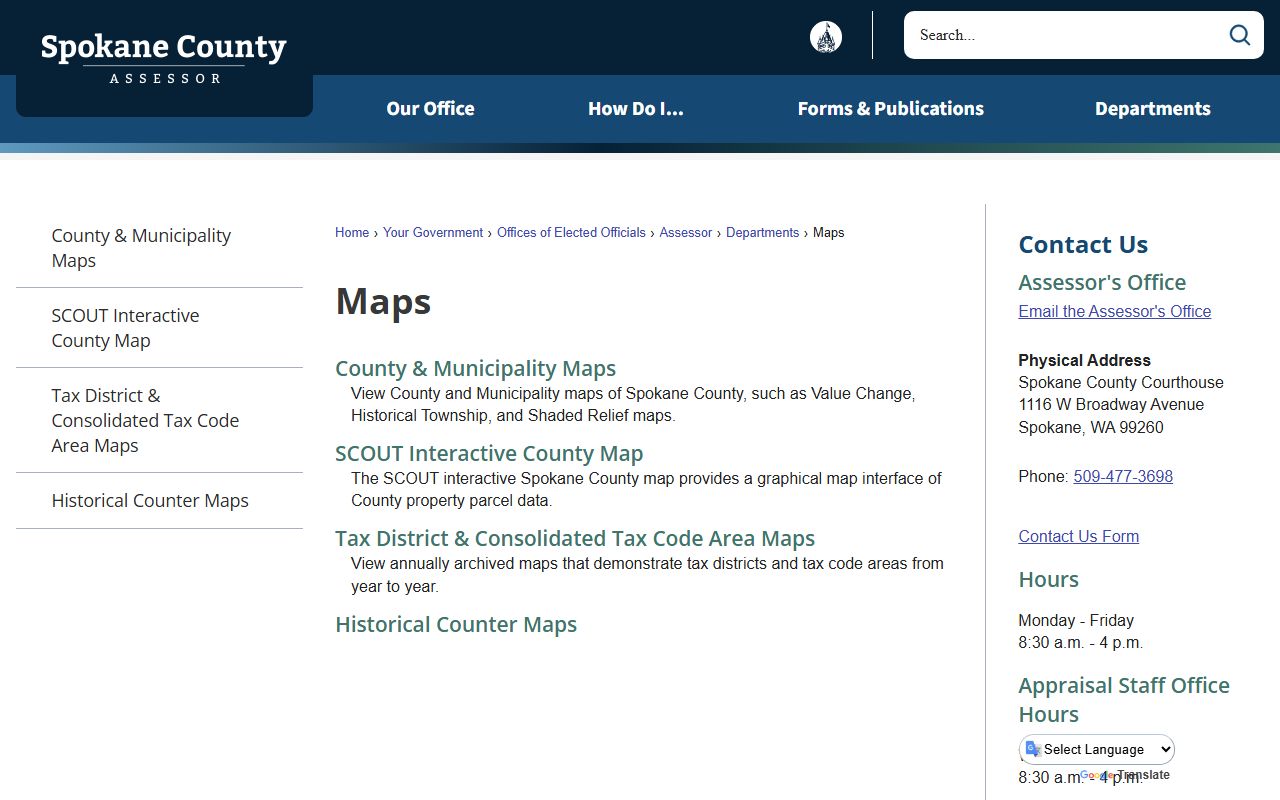Click the Physical Address label
Screen dimensions: 1280x800
tap(1085, 360)
